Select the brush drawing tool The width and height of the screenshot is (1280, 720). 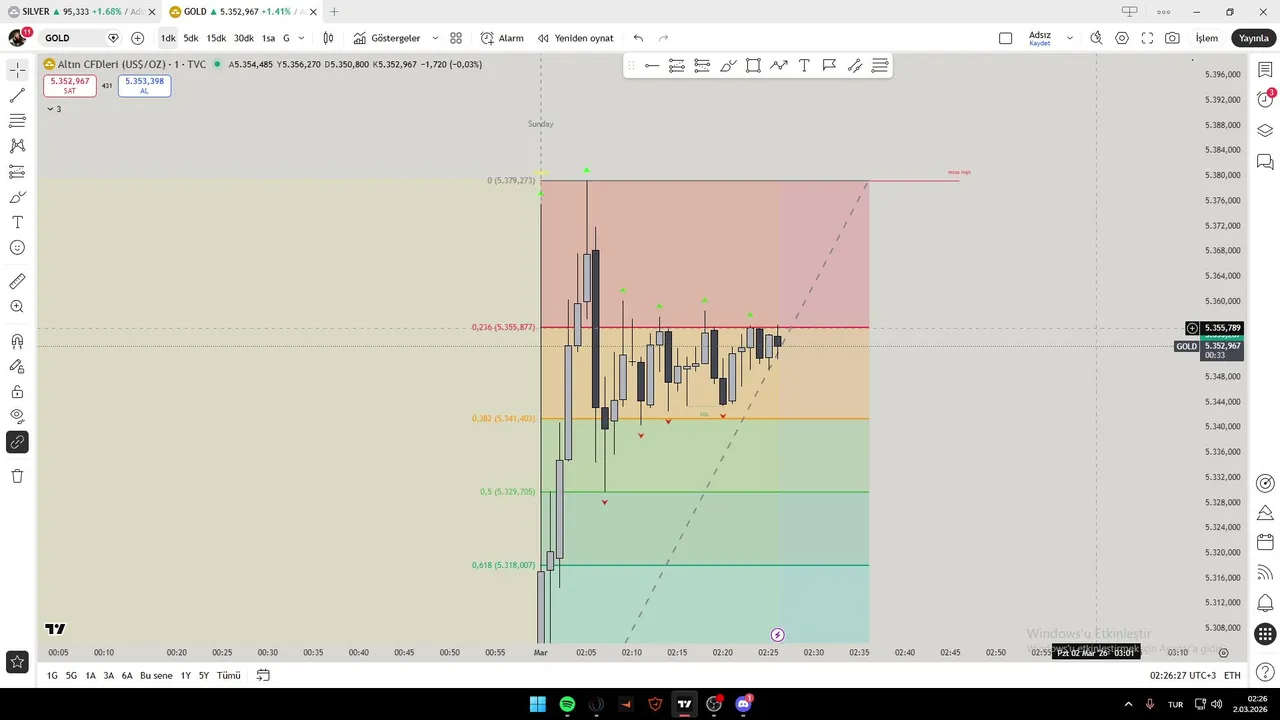coord(17,197)
